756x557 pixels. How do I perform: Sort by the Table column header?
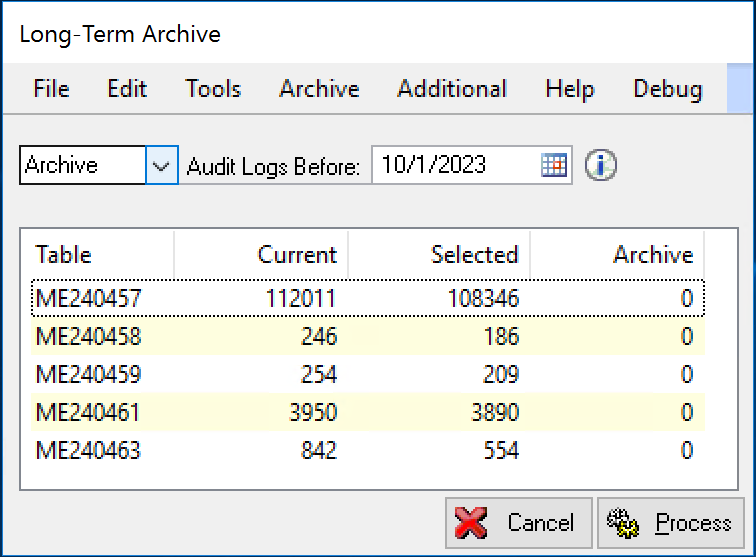pyautogui.click(x=100, y=255)
